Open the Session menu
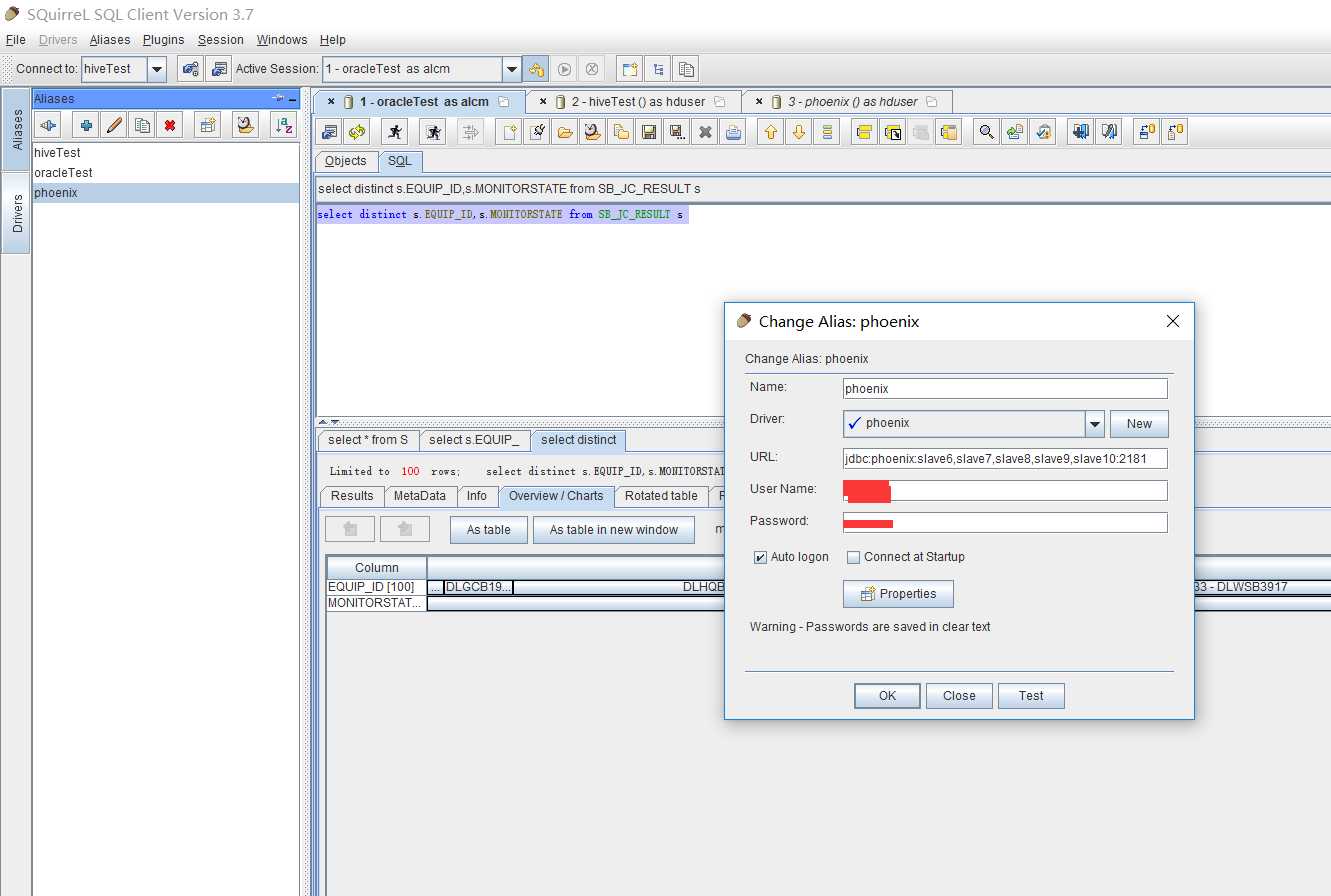The height and width of the screenshot is (896, 1331). point(221,40)
